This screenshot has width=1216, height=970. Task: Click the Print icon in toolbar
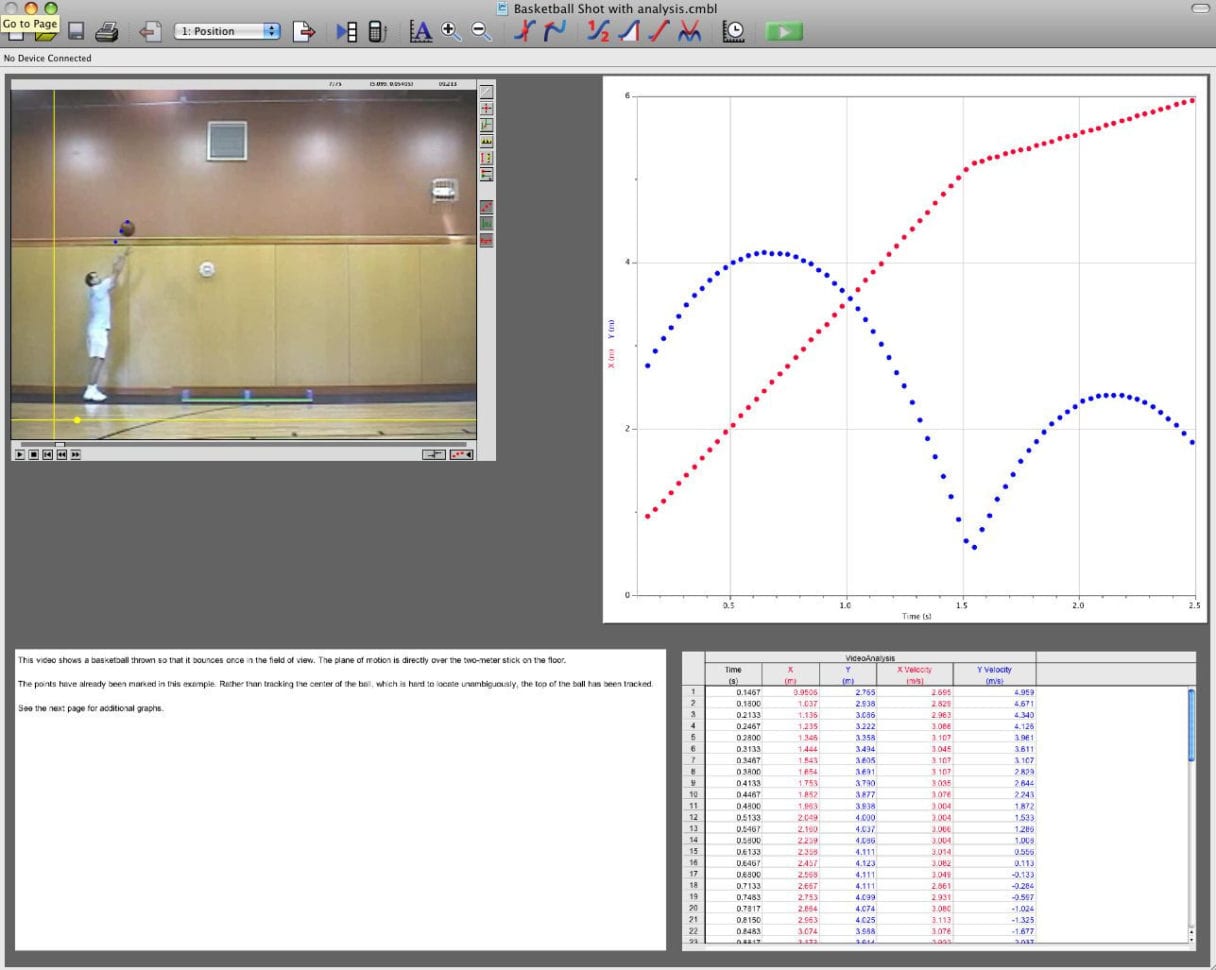pos(107,32)
